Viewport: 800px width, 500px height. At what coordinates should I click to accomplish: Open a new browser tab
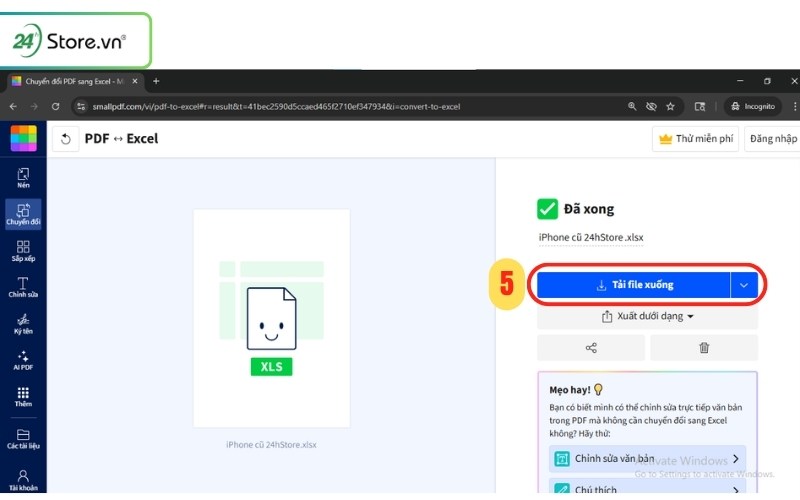156,81
